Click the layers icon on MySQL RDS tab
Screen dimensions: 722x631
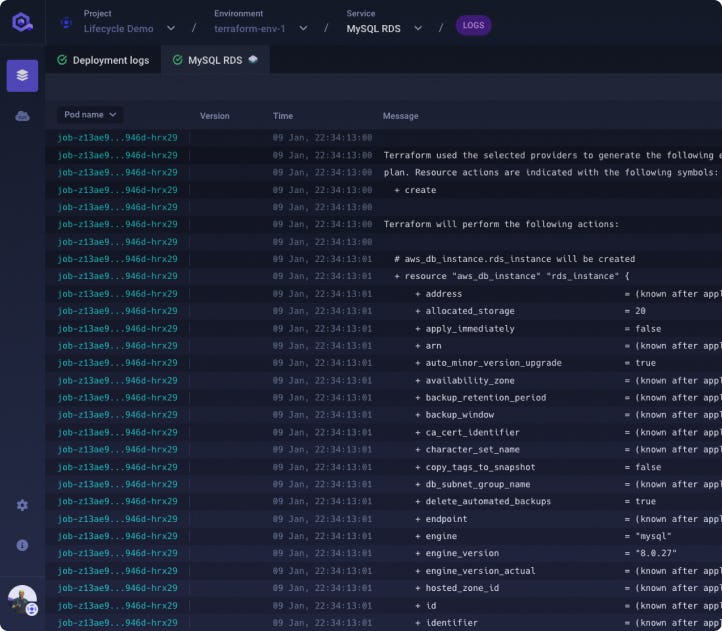tap(253, 60)
